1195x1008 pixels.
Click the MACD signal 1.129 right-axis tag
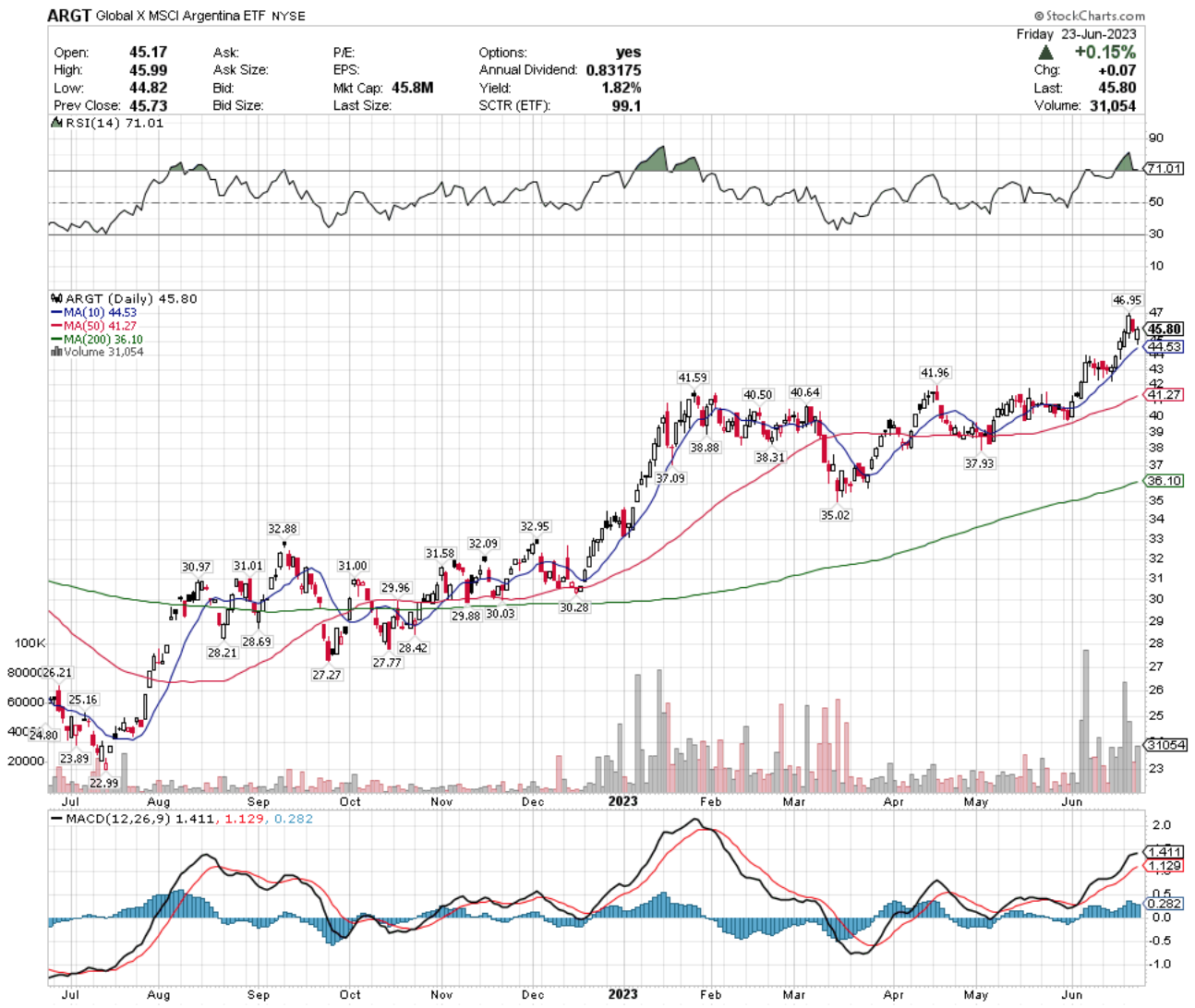(1164, 866)
